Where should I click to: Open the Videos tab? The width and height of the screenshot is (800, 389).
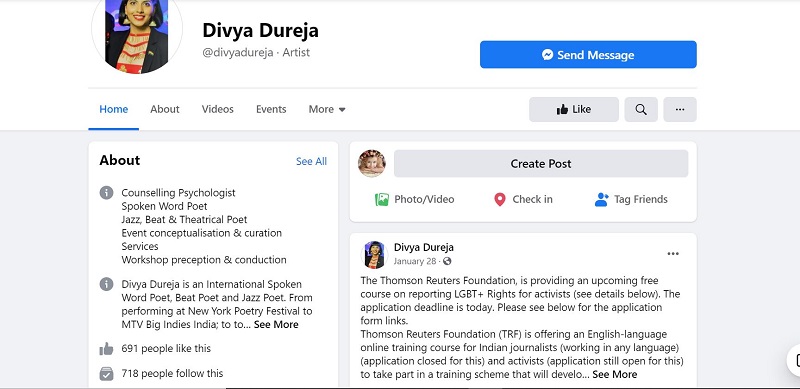[217, 109]
